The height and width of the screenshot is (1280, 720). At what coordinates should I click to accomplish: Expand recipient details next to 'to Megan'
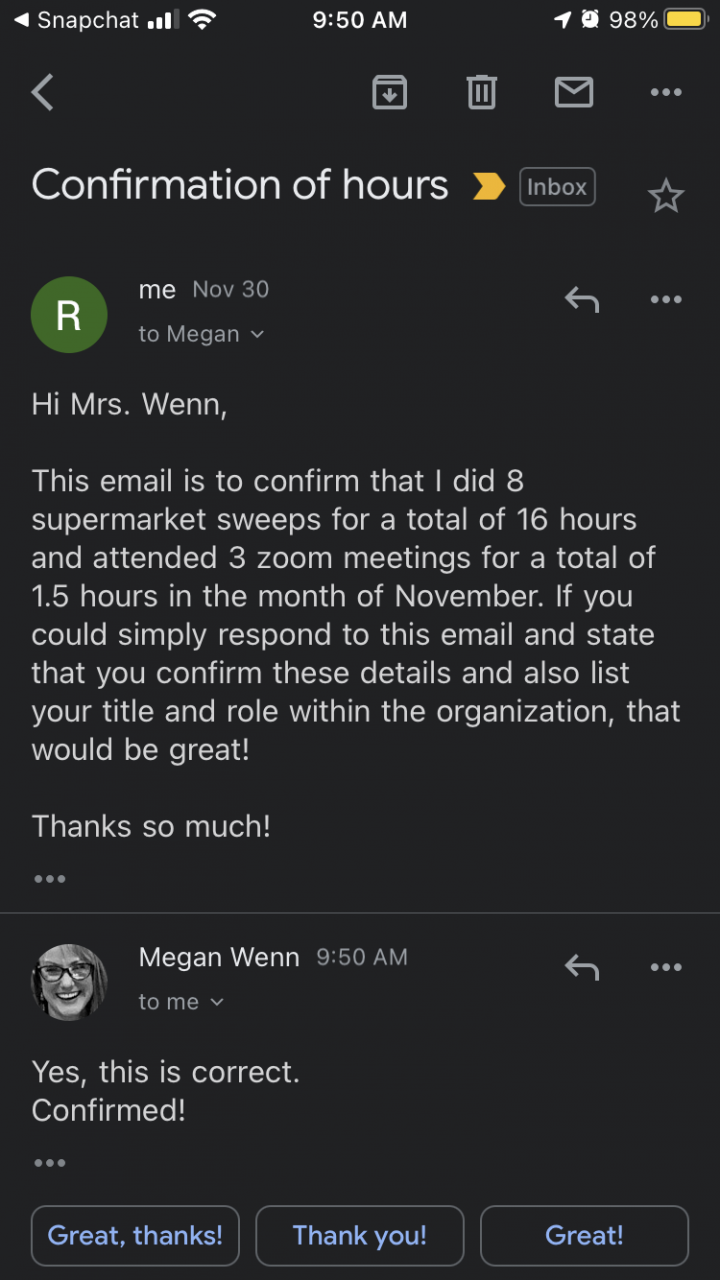tap(257, 335)
